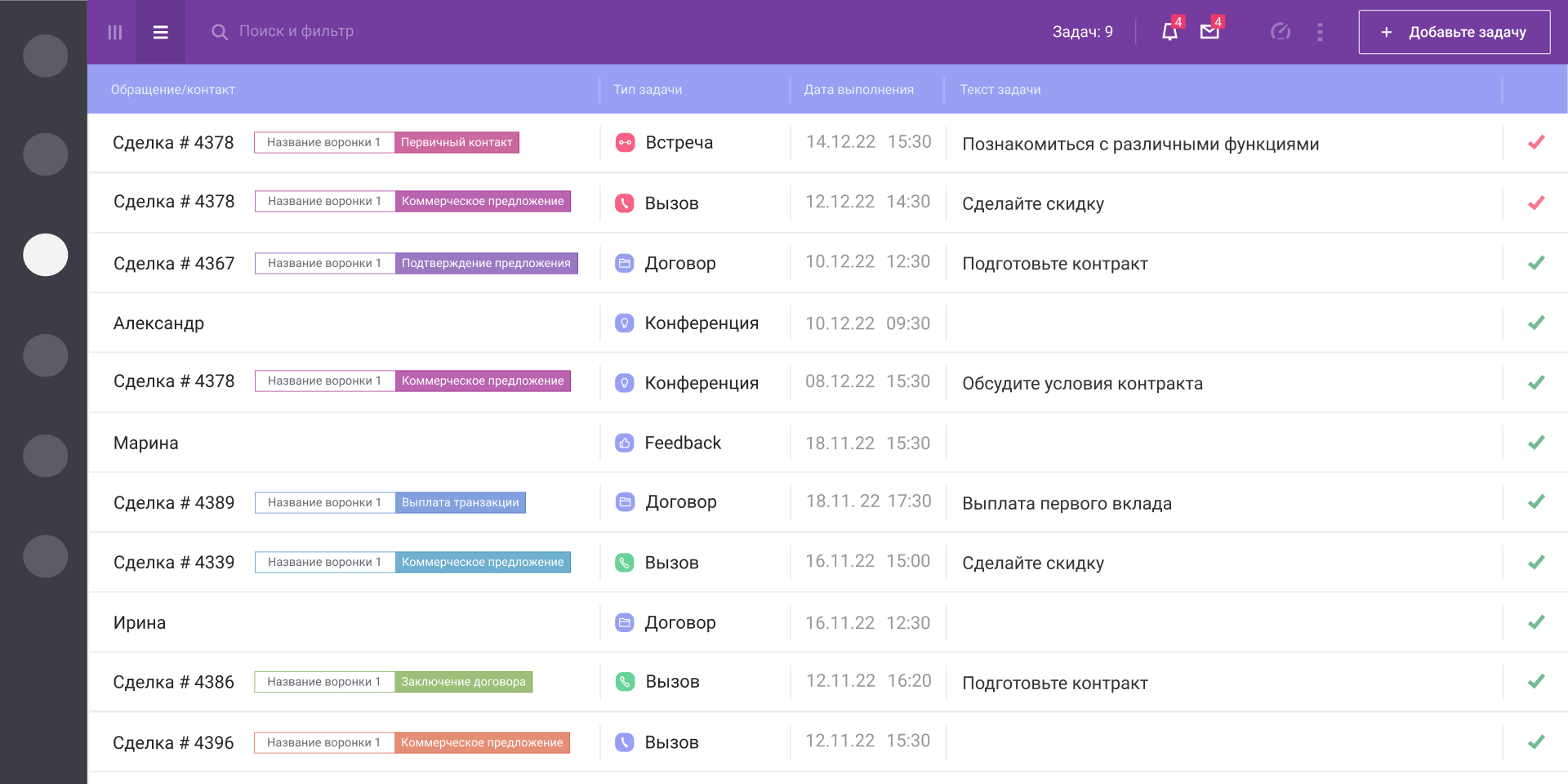
Task: Open the three-dot more options menu
Action: coord(1320,32)
